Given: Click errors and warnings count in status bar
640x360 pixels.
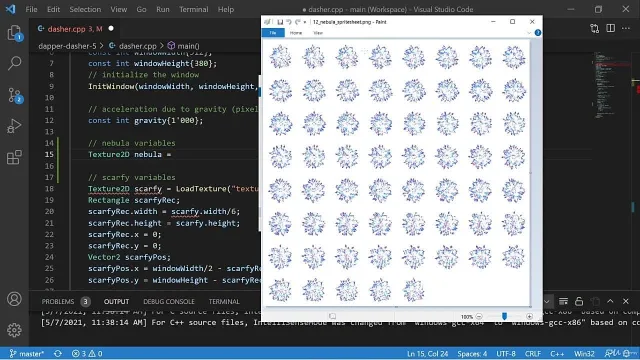Looking at the screenshot, I should (x=87, y=353).
